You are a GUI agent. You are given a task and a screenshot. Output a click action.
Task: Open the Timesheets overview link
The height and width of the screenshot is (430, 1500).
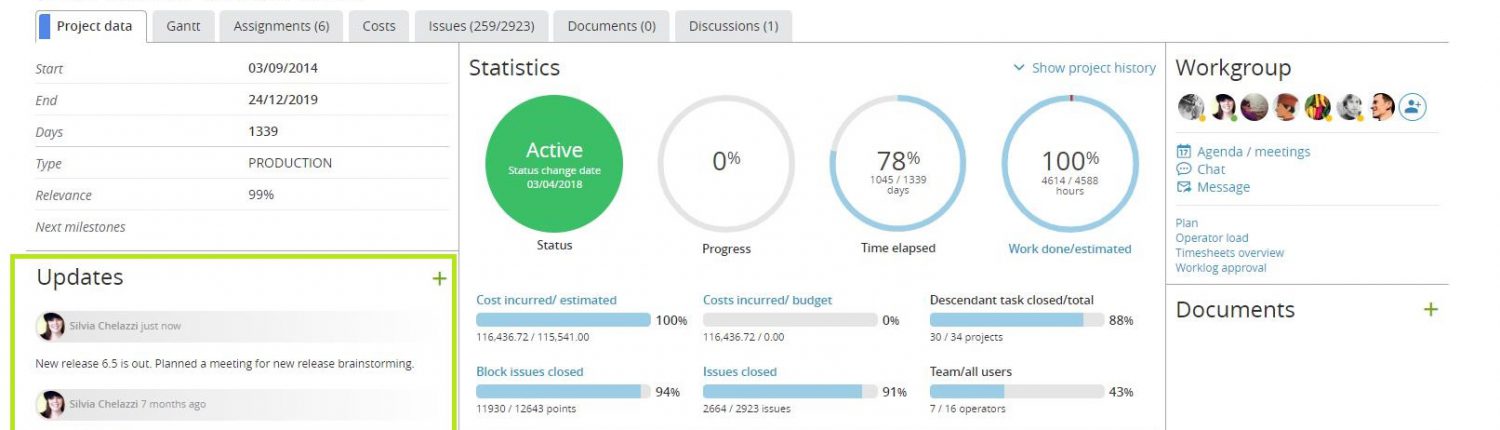pos(1229,253)
